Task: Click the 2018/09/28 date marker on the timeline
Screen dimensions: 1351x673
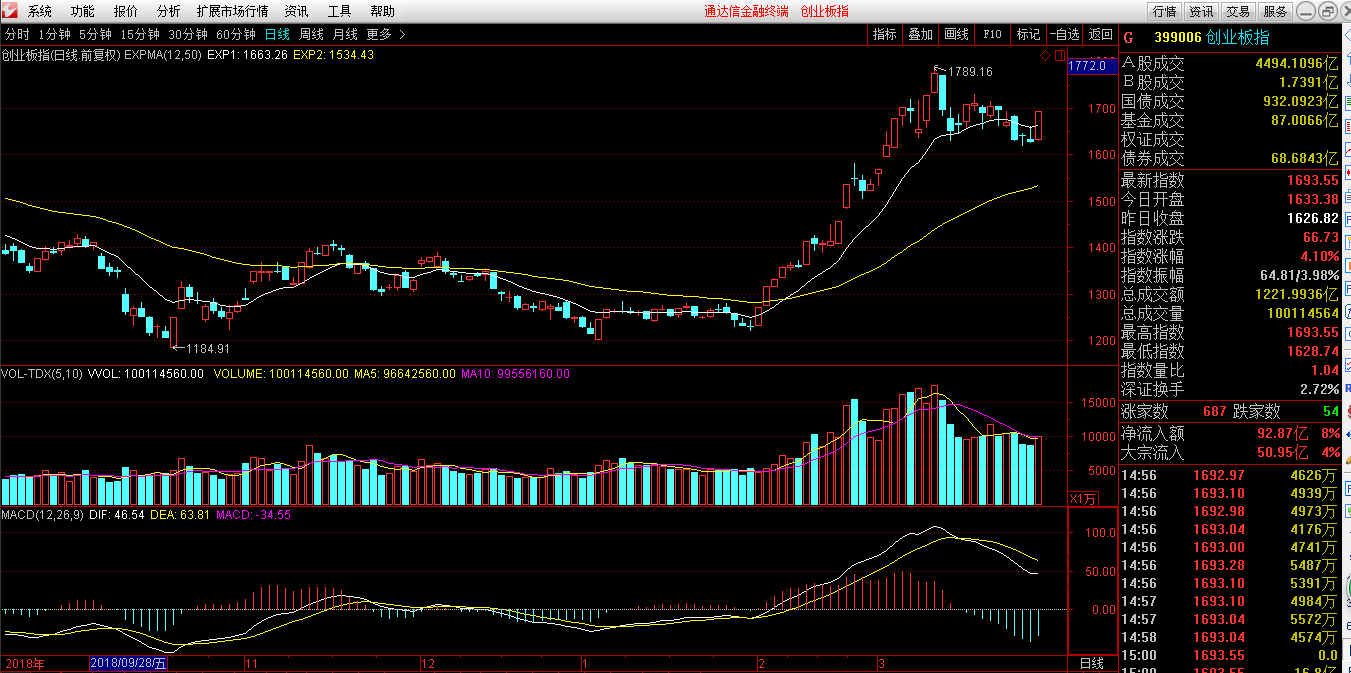Action: tap(129, 663)
